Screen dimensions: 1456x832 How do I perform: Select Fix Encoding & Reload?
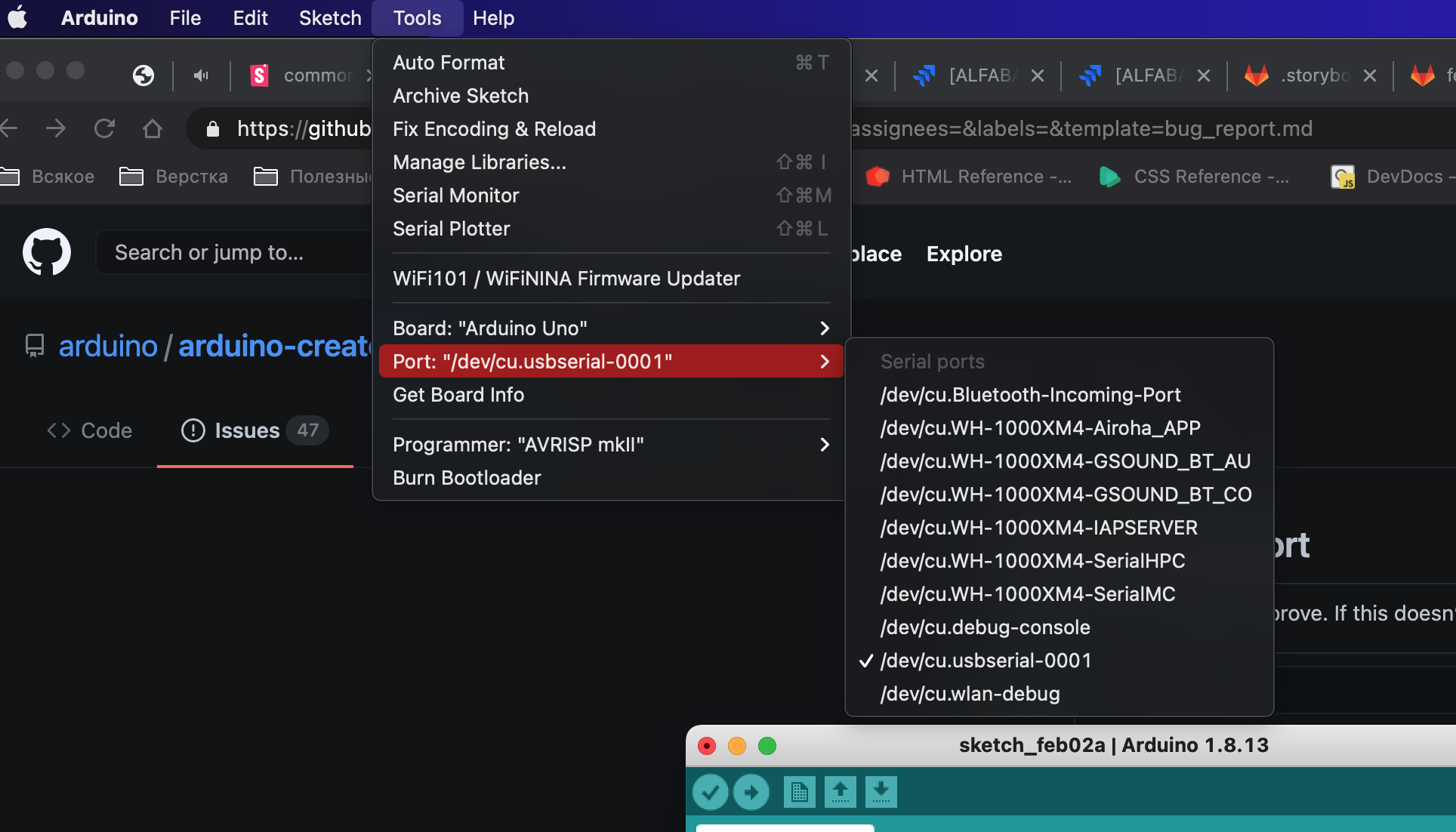pyautogui.click(x=611, y=129)
